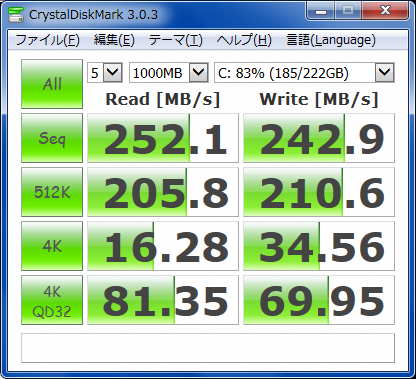Screen dimensions: 416x379
Task: Click the Seq read result 252.1
Action: tap(163, 138)
